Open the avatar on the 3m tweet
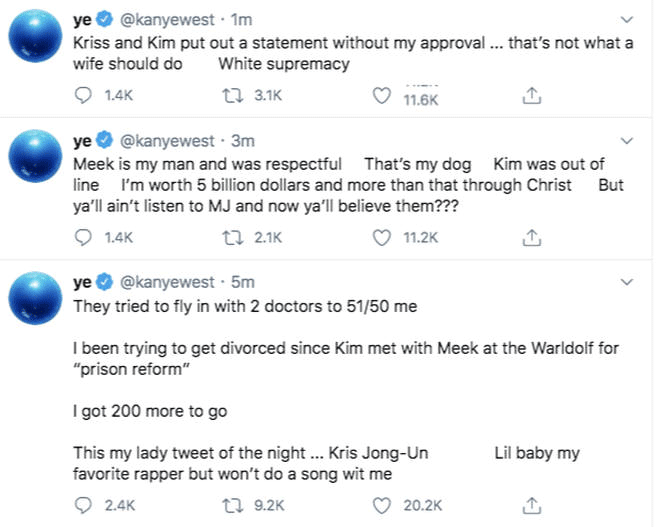 click(x=37, y=163)
